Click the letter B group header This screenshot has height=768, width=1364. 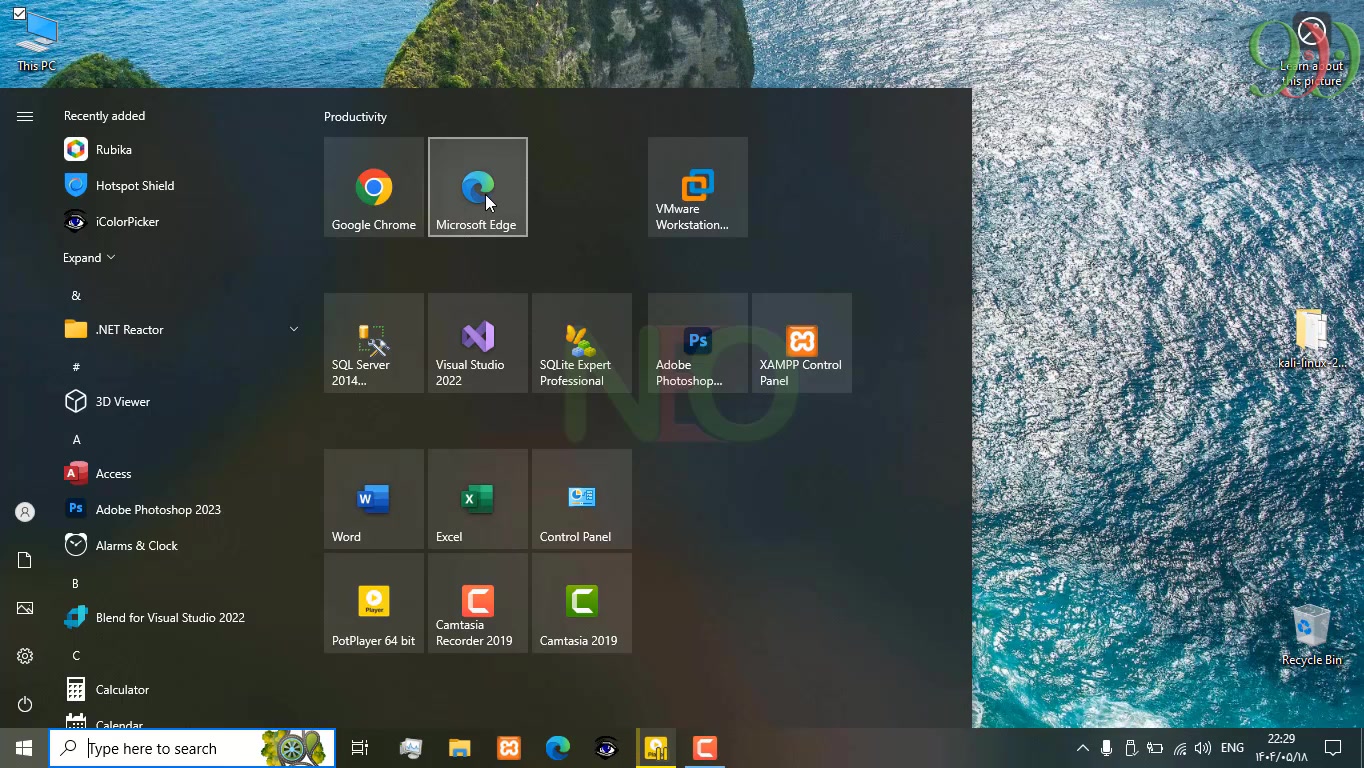click(x=75, y=584)
